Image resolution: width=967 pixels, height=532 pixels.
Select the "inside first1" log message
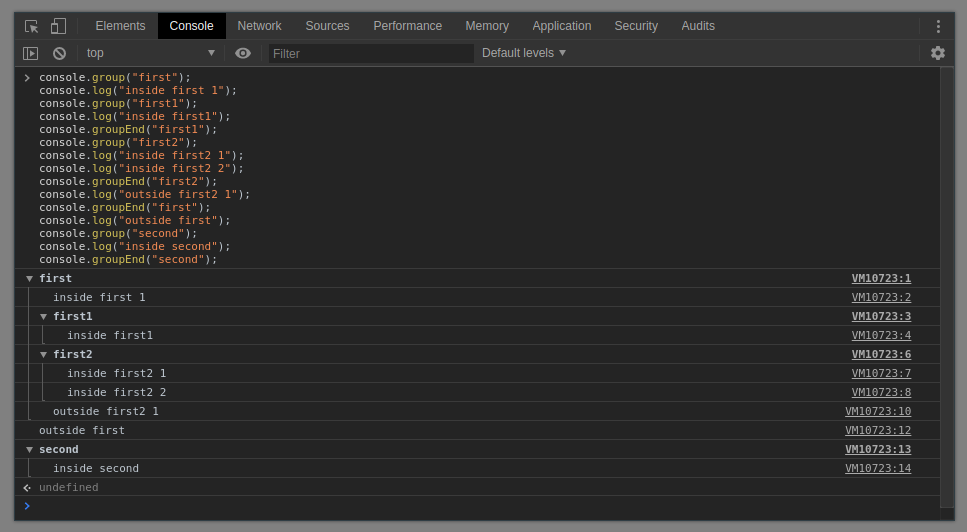[x=110, y=335]
